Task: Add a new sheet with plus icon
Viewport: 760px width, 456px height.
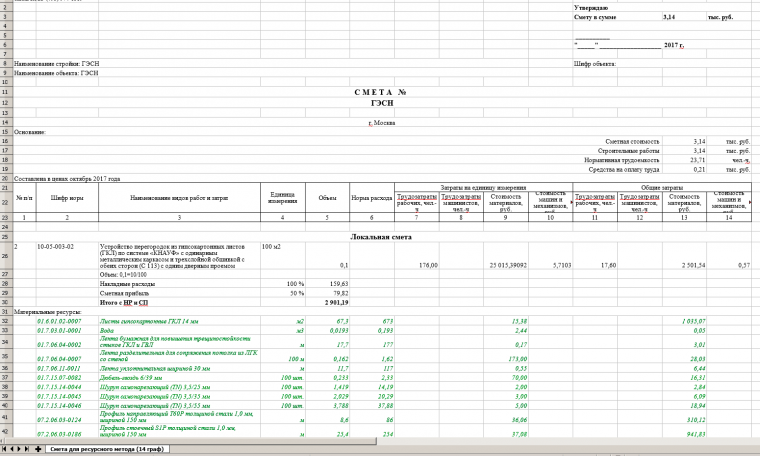Action: 39,450
